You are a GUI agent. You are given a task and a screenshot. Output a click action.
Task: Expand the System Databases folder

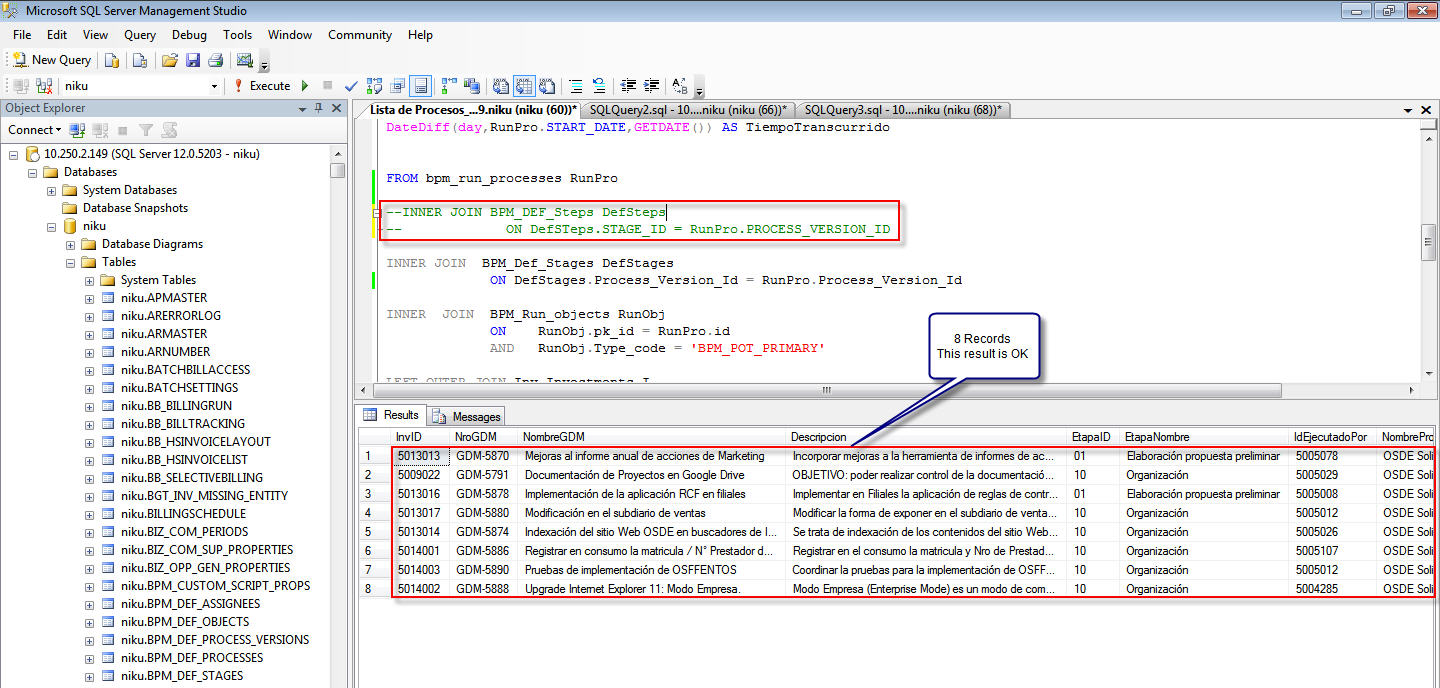tap(52, 190)
